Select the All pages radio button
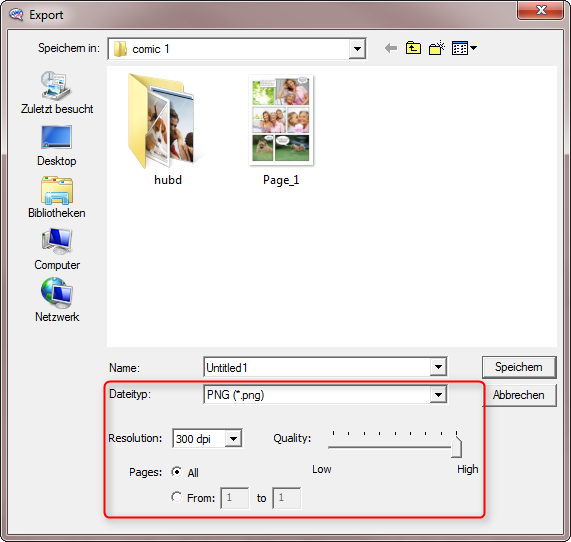Viewport: 571px width, 542px height. pos(177,472)
